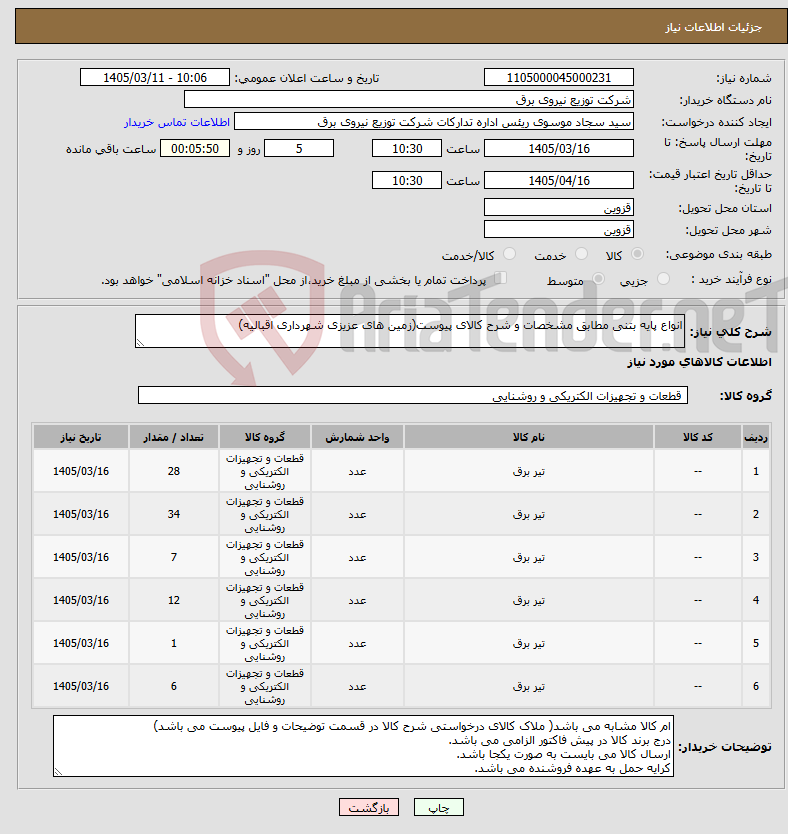This screenshot has height=834, width=788.
Task: Click the price validity time 10:30 field
Action: [x=407, y=180]
